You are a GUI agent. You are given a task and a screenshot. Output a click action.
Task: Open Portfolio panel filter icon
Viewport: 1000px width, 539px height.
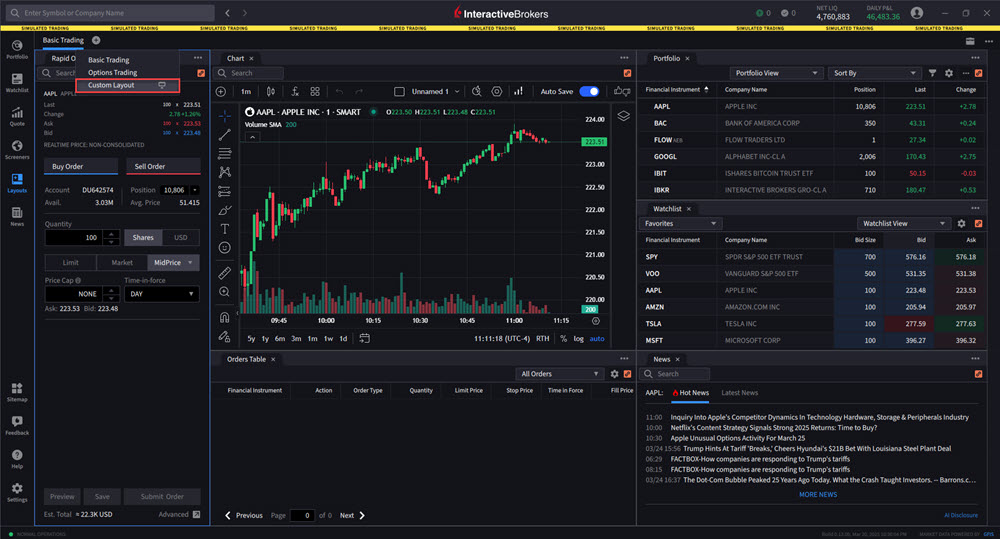click(x=932, y=73)
